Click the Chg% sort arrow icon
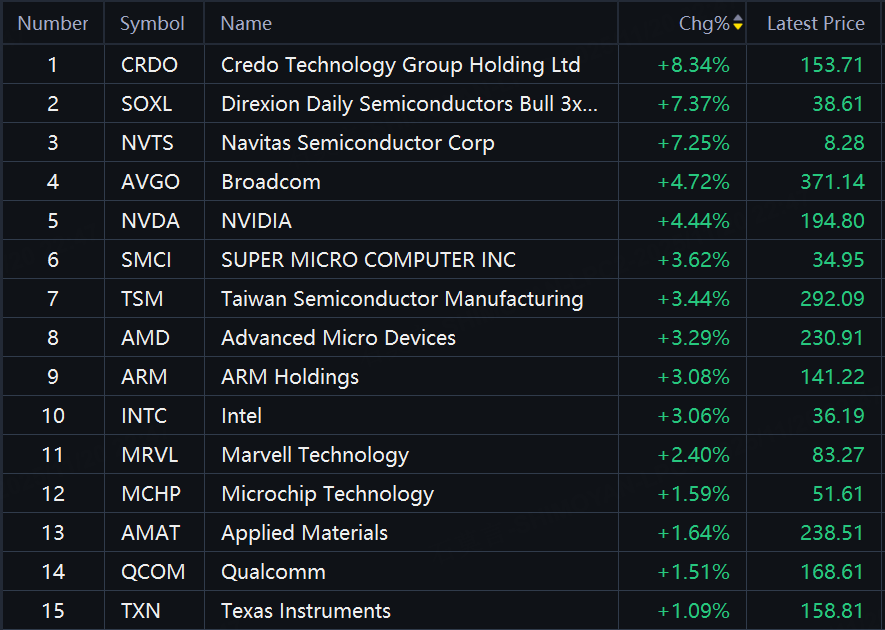This screenshot has width=885, height=630. click(x=738, y=23)
